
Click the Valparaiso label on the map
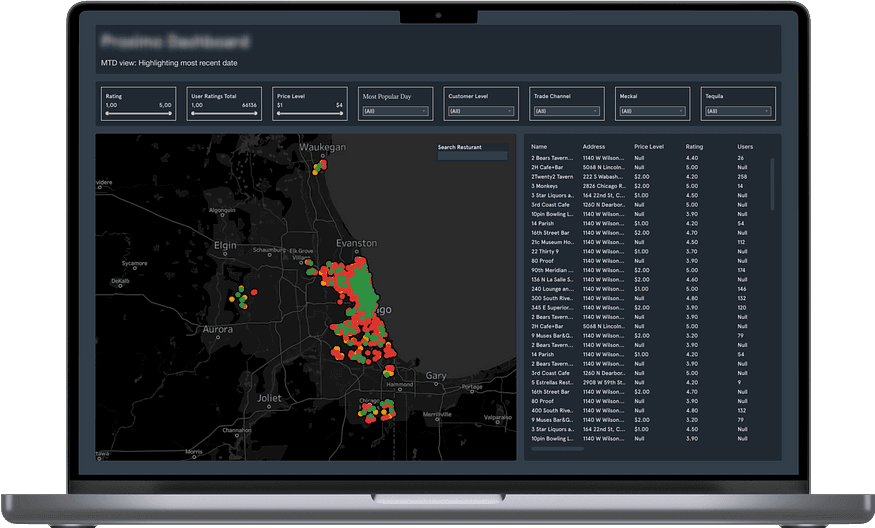tap(498, 417)
